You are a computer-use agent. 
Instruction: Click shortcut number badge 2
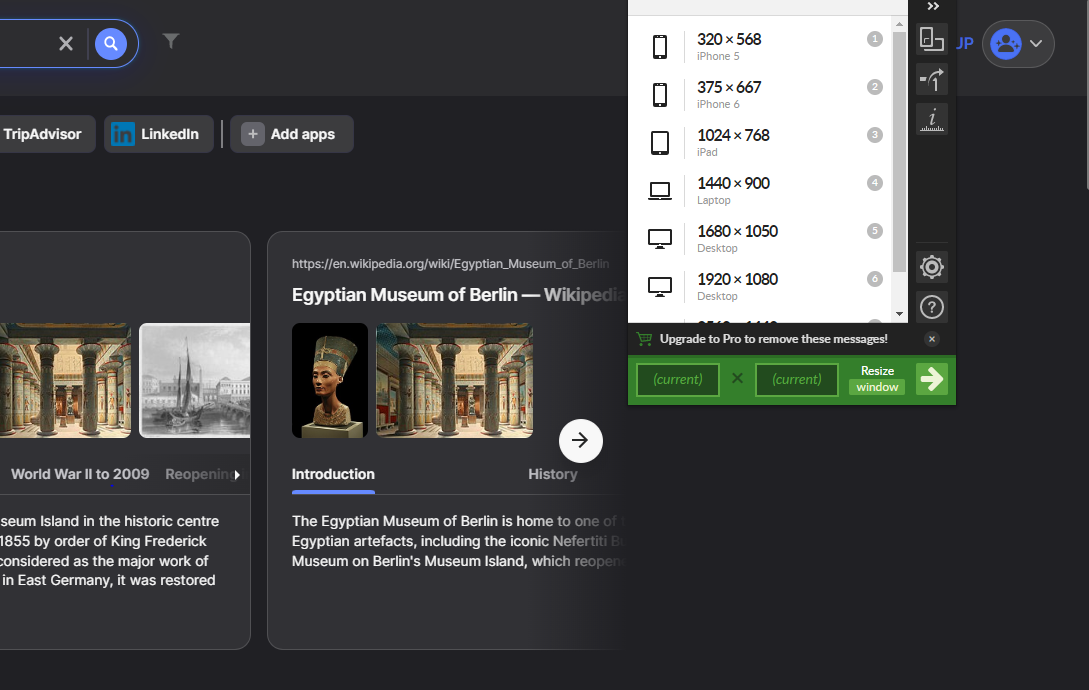point(874,87)
